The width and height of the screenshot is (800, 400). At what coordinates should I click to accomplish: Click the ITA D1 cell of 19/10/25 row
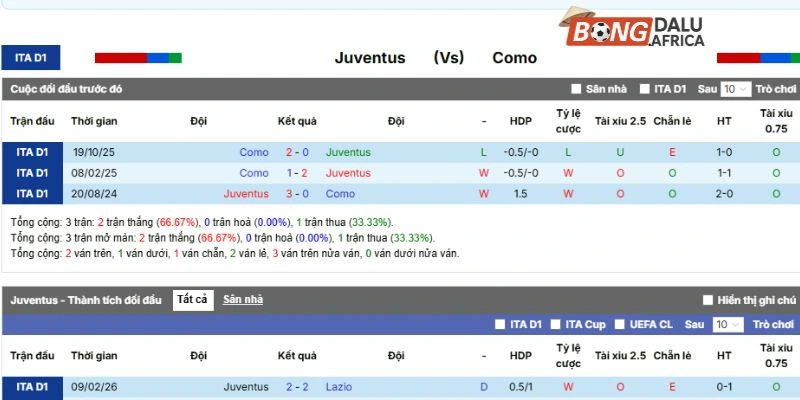tap(32, 152)
